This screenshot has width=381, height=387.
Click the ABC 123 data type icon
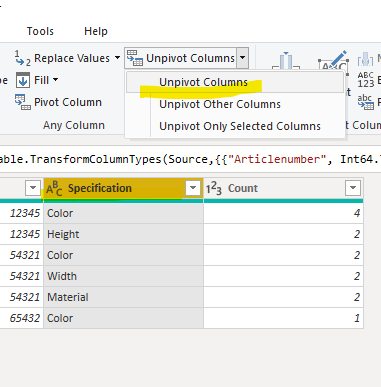point(366,80)
